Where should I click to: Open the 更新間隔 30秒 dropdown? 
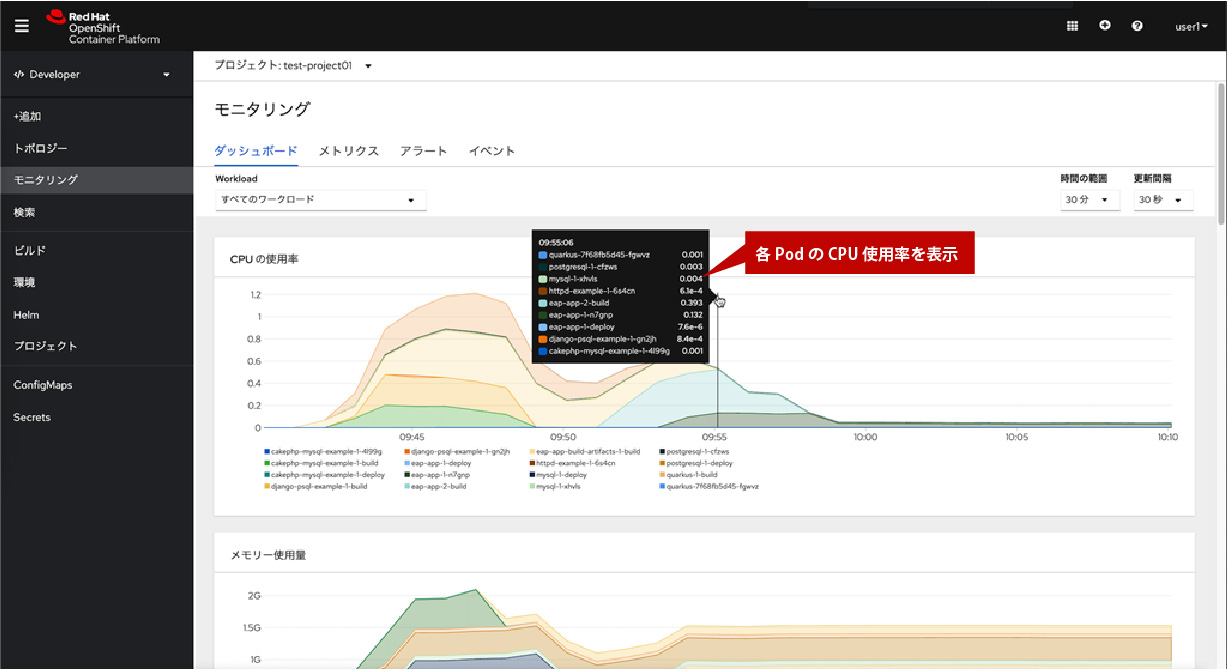pos(1163,200)
